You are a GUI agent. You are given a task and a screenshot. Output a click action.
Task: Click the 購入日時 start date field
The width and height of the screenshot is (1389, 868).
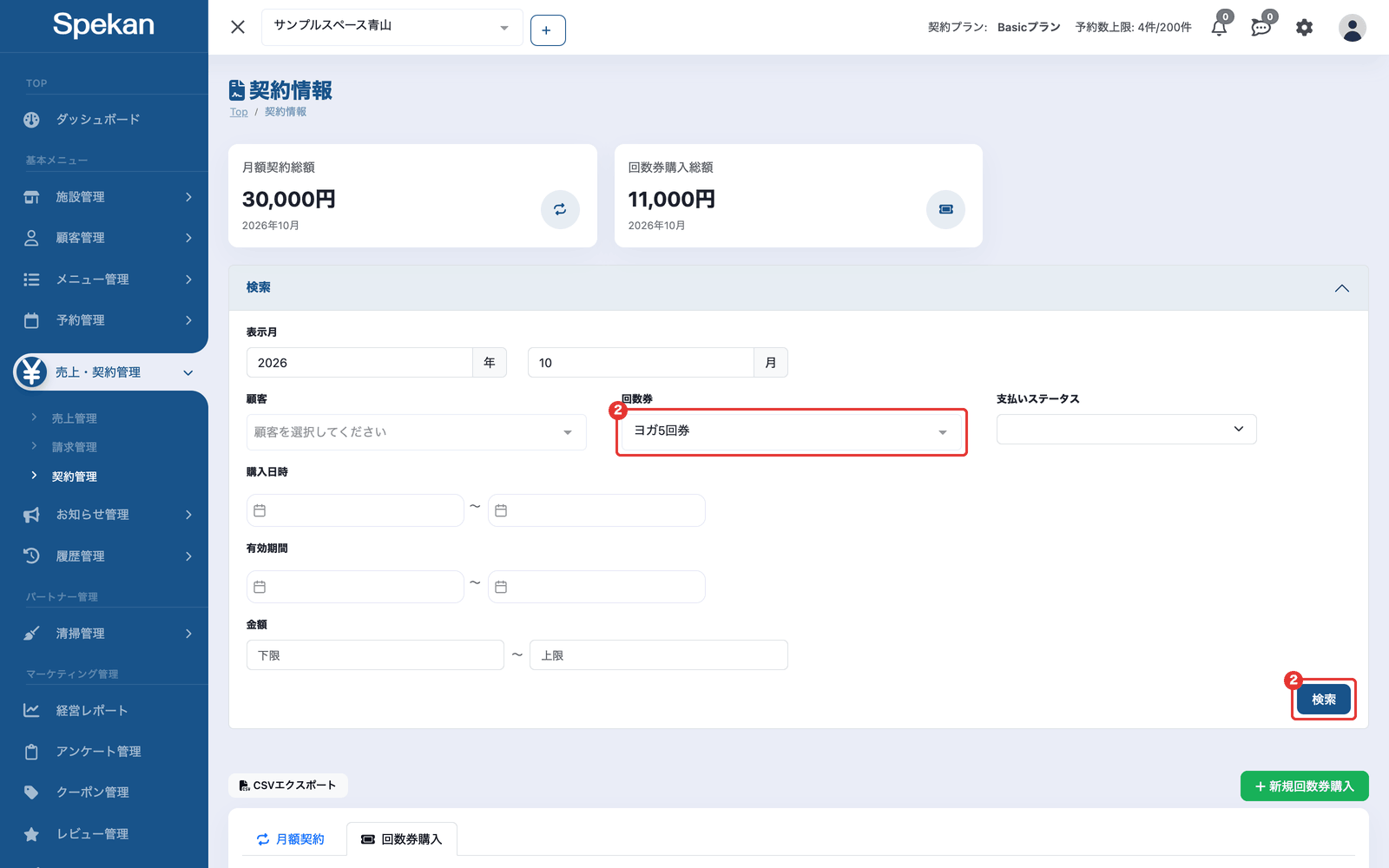click(355, 510)
